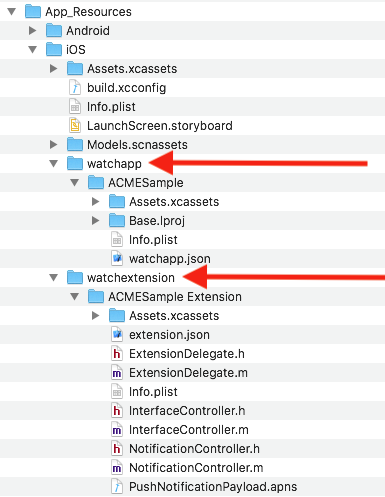The width and height of the screenshot is (385, 497).
Task: Click the ExtensionDelegate.m source icon
Action: [117, 372]
